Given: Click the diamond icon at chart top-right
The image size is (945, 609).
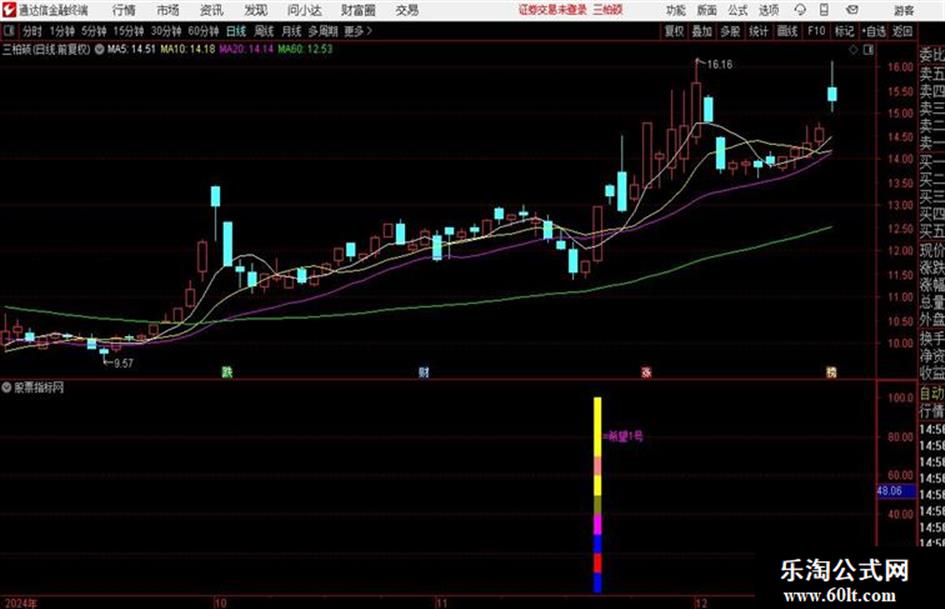Looking at the screenshot, I should pos(853,50).
